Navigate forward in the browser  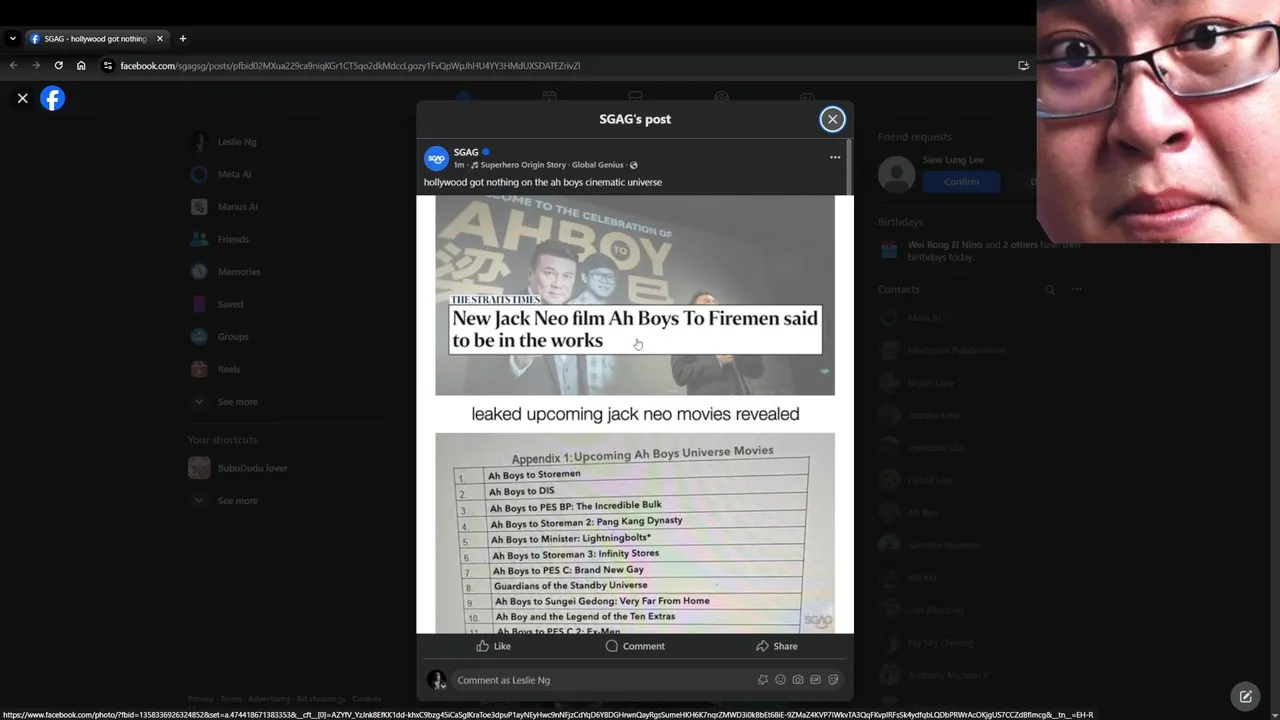36,66
